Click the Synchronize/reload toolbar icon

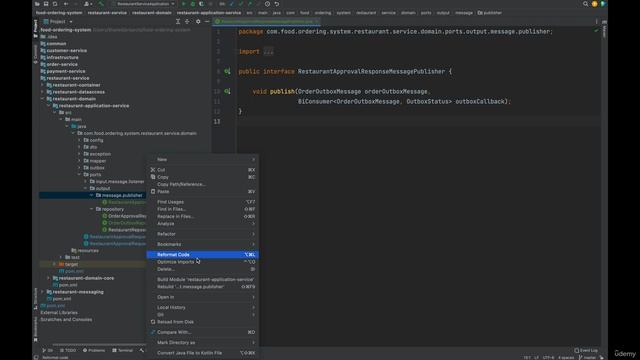[55, 4]
